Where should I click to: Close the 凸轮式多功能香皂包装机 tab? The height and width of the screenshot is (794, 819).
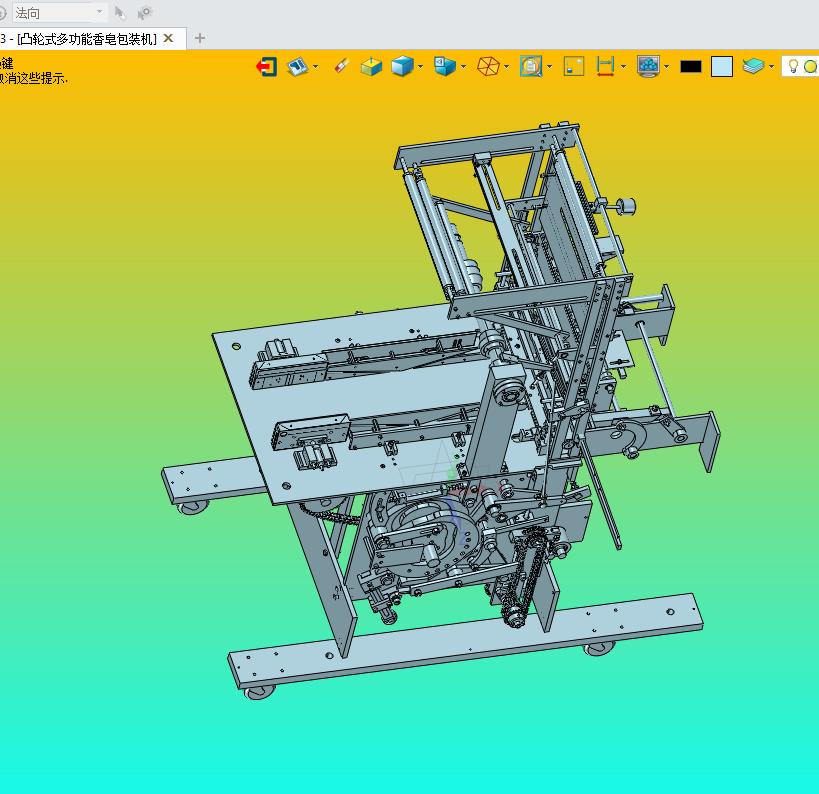[x=168, y=38]
